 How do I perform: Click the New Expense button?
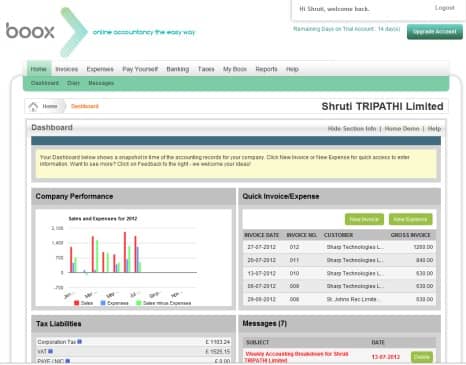coord(410,219)
